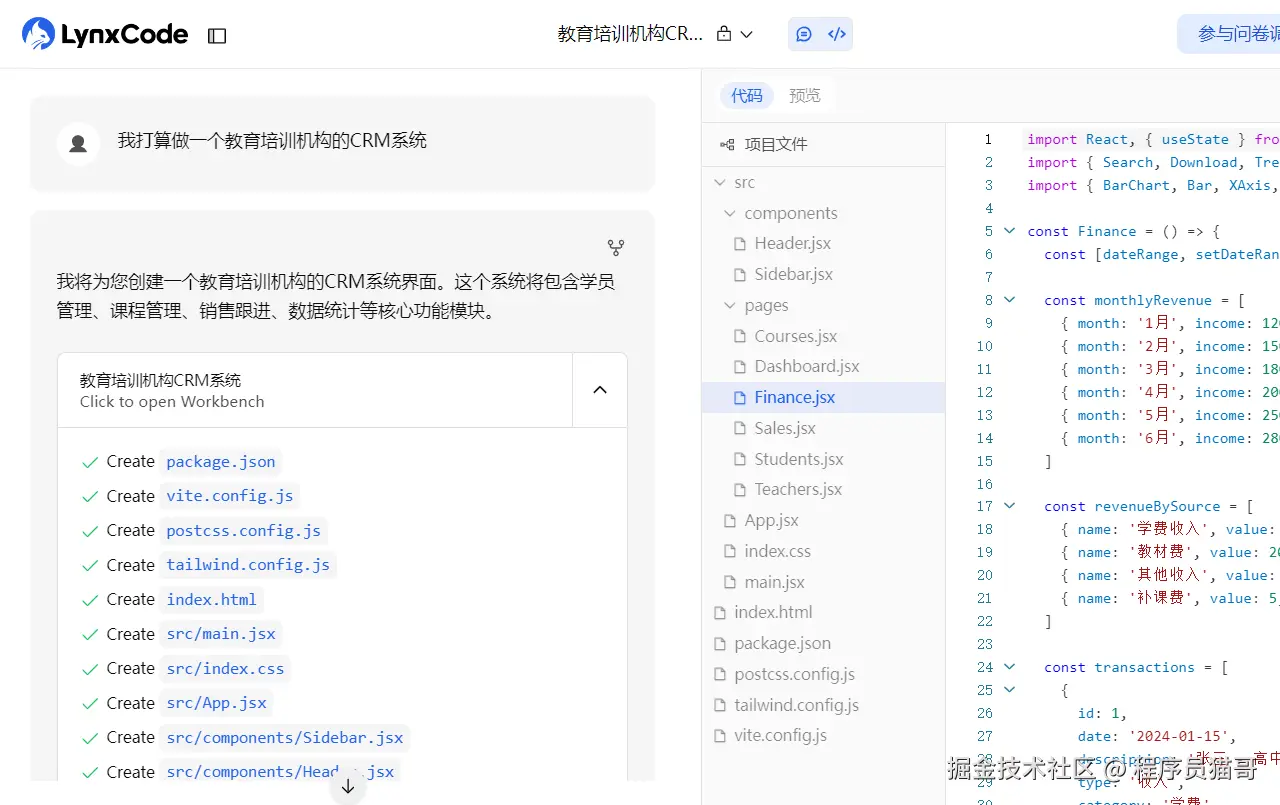
Task: Open the package.json file link
Action: 220,462
